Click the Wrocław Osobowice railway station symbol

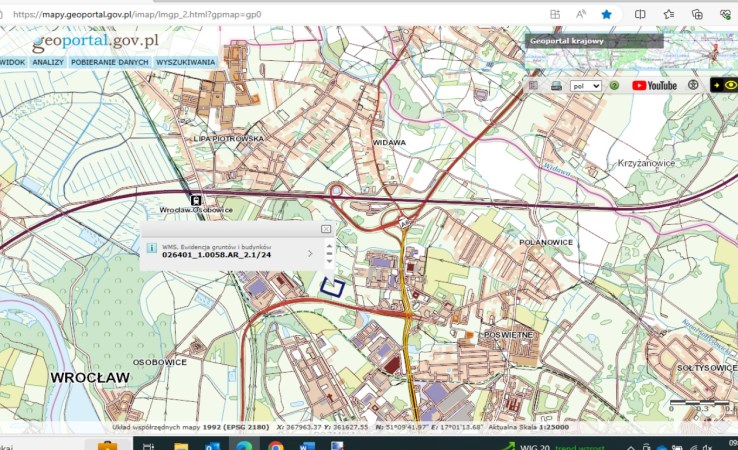click(195, 199)
